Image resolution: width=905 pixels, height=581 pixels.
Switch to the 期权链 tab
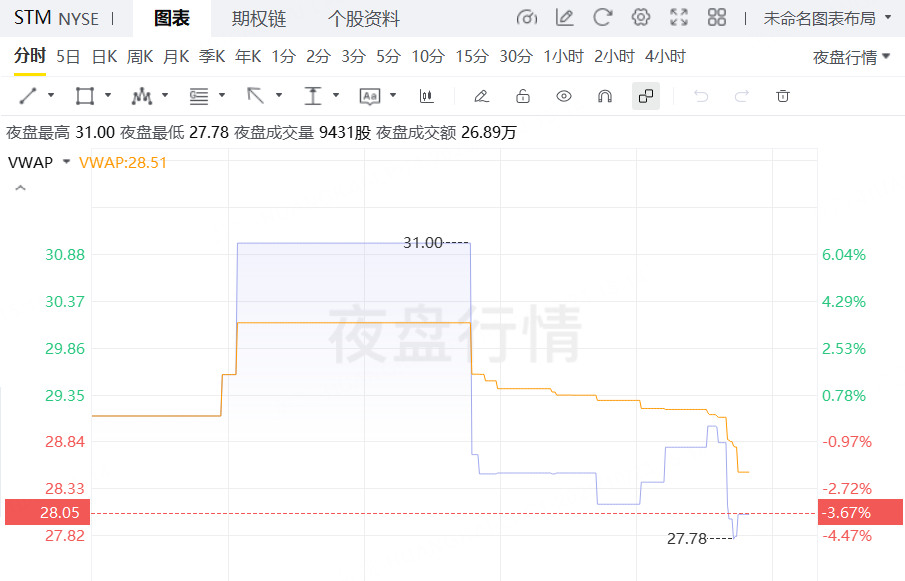(258, 18)
